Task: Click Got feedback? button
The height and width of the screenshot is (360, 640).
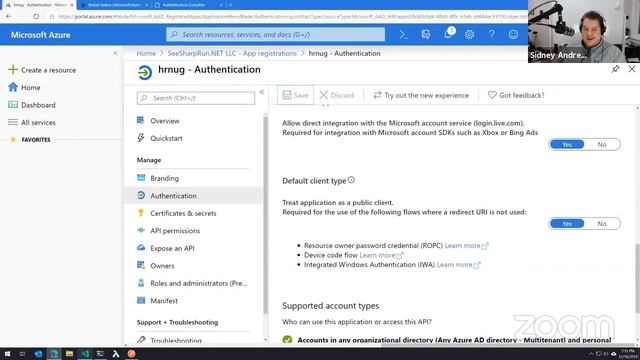Action: [516, 95]
